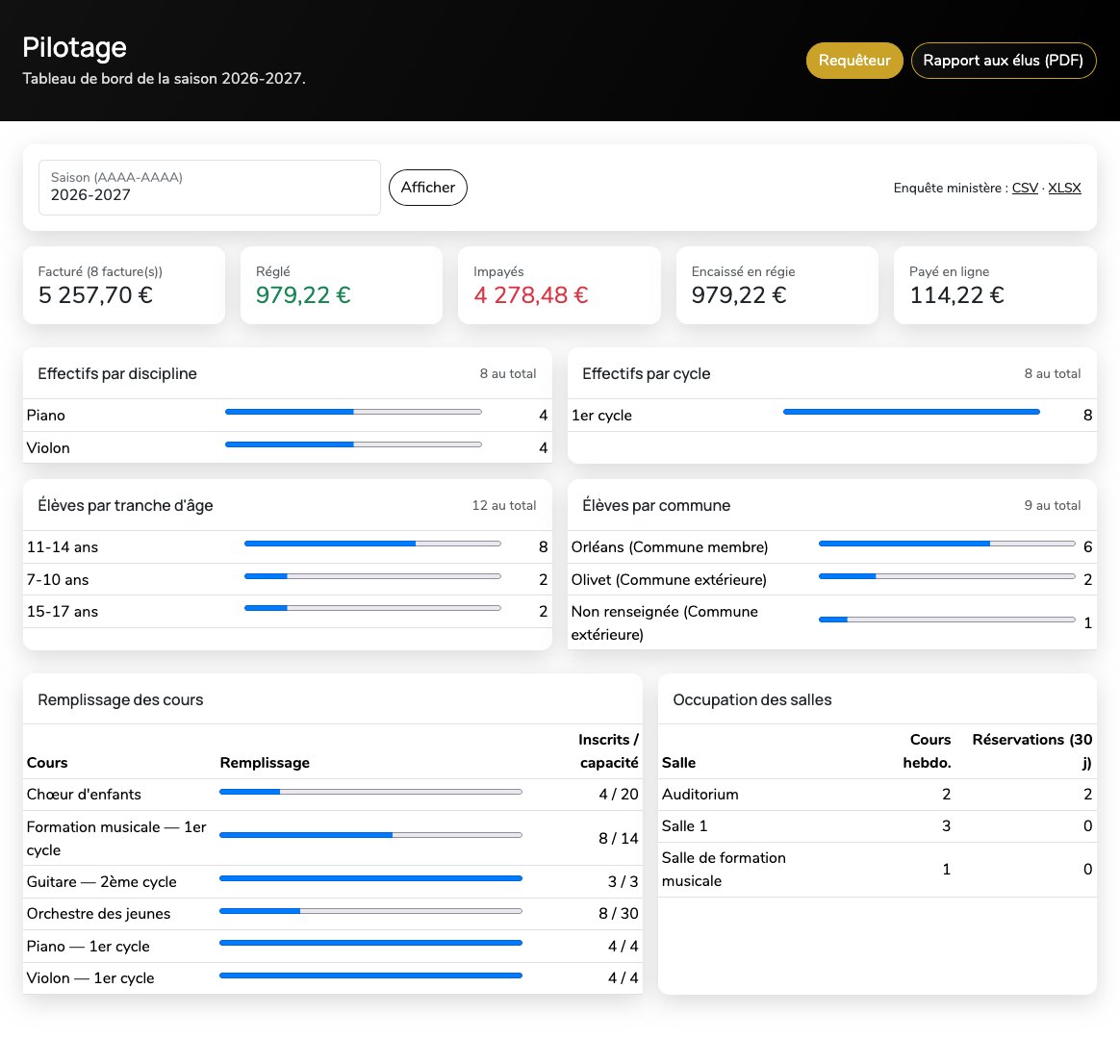1120x1064 pixels.
Task: Select the Non renseignée commune row label
Action: [664, 622]
